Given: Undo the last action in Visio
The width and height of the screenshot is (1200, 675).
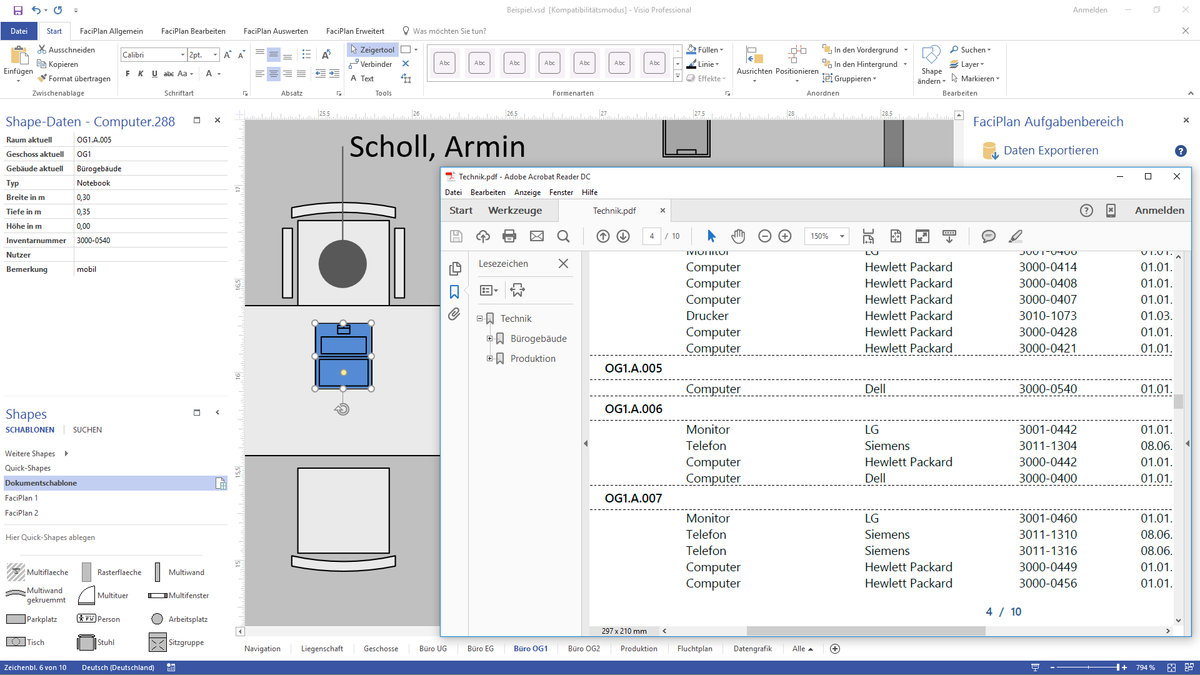Looking at the screenshot, I should pyautogui.click(x=38, y=9).
